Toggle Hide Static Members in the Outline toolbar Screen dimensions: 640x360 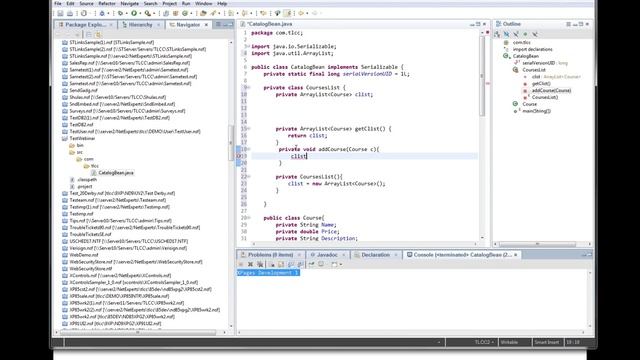pos(516,34)
